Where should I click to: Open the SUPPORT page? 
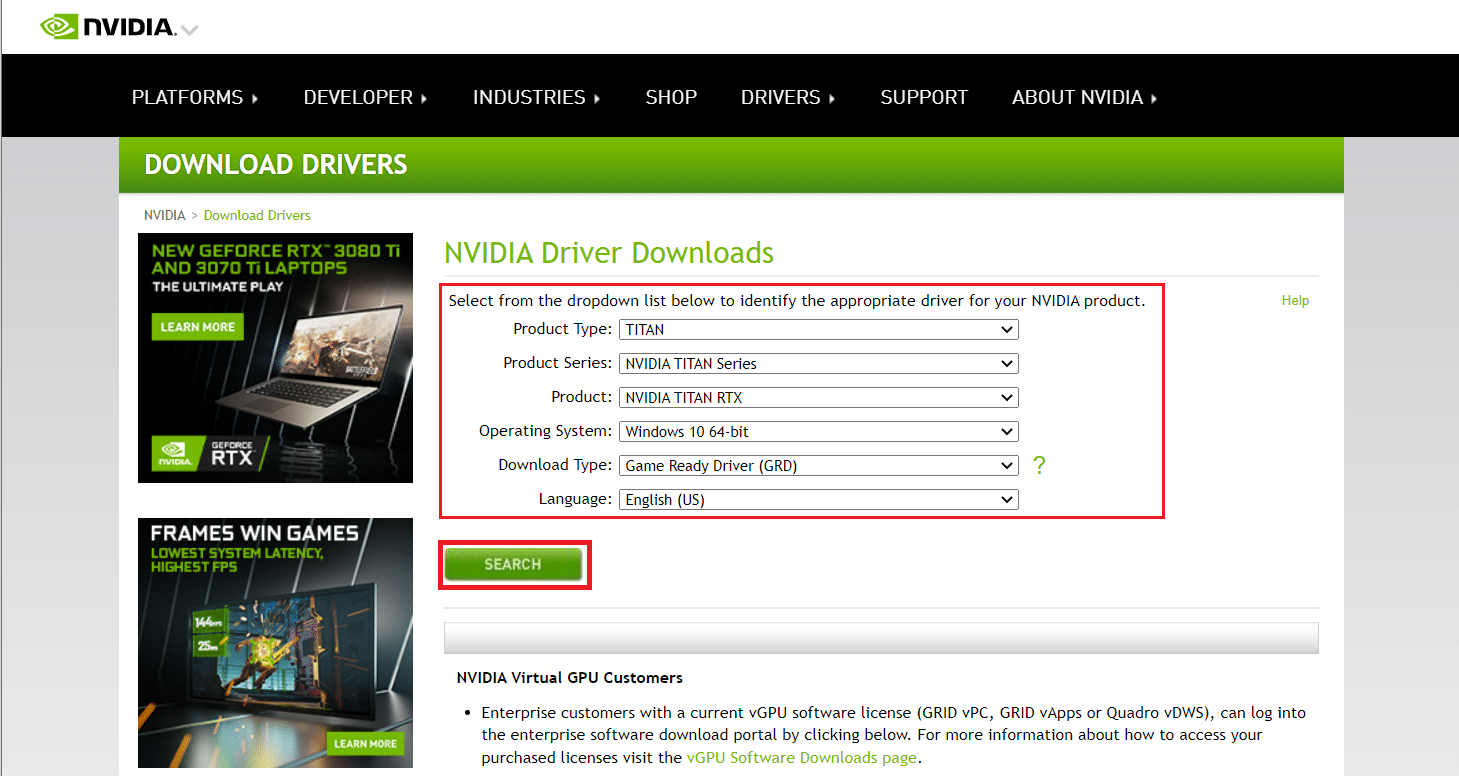point(924,97)
